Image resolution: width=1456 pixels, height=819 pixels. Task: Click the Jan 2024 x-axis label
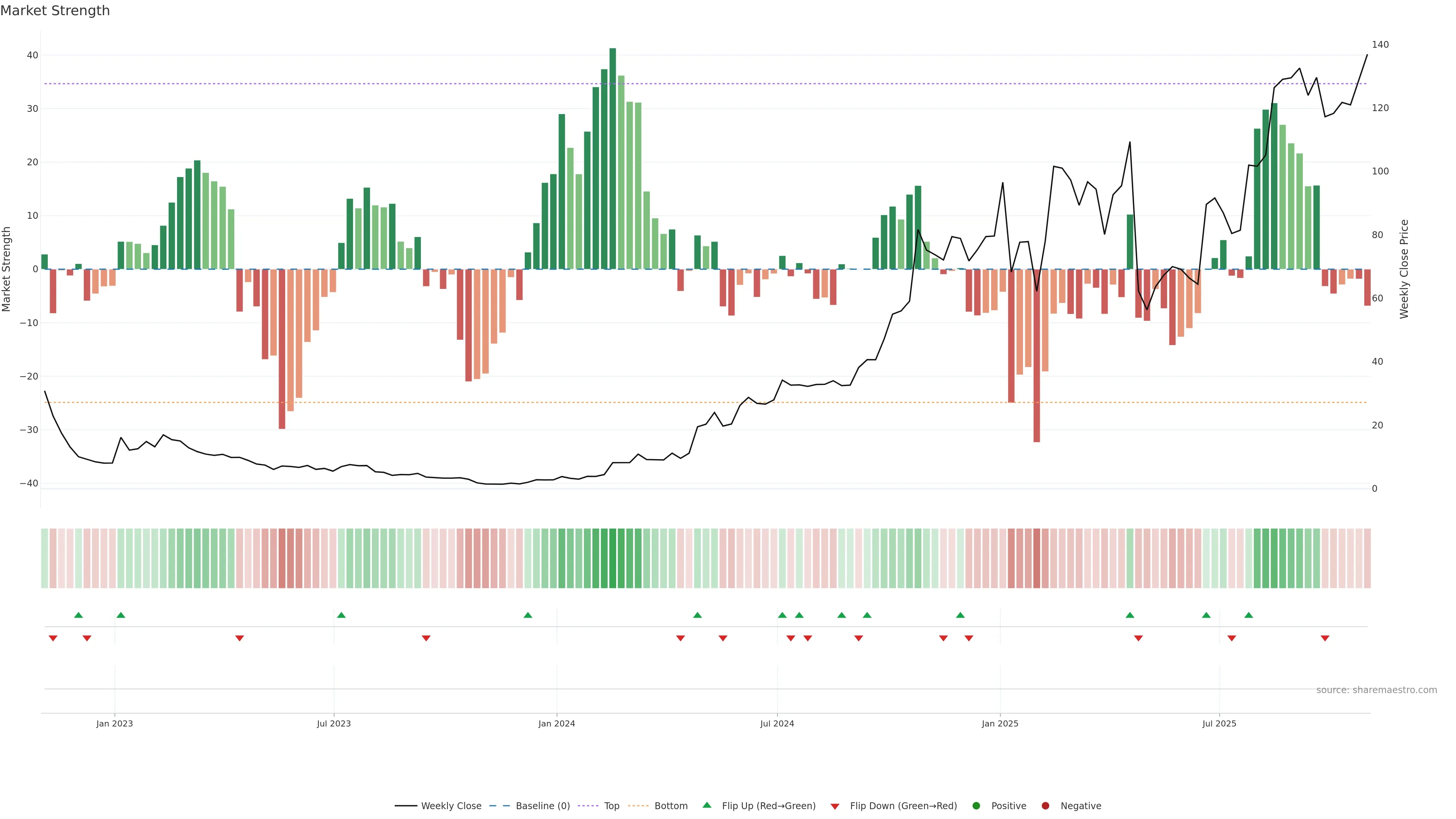(556, 723)
